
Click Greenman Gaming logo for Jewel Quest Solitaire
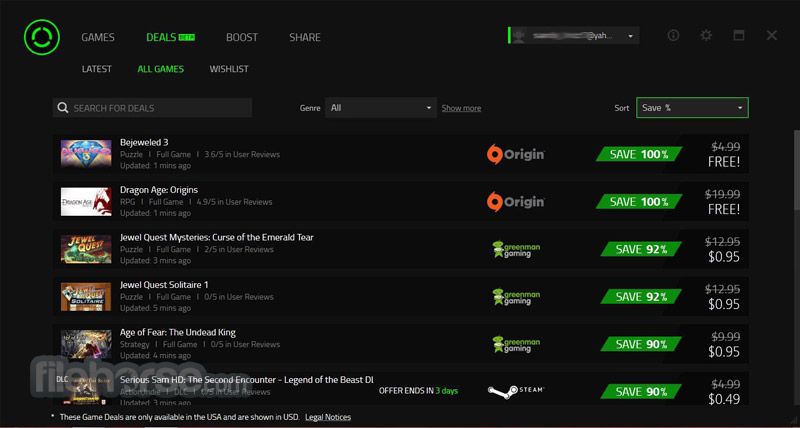click(x=516, y=296)
